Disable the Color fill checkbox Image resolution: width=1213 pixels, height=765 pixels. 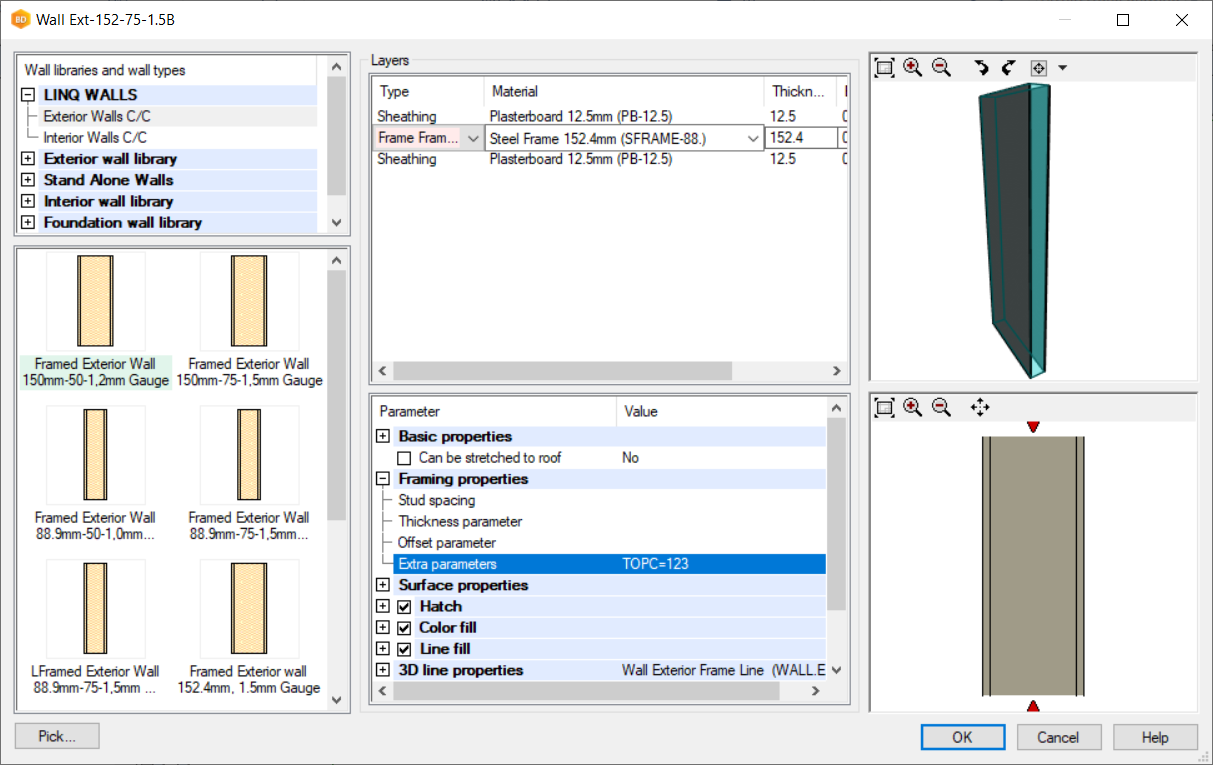pyautogui.click(x=404, y=628)
